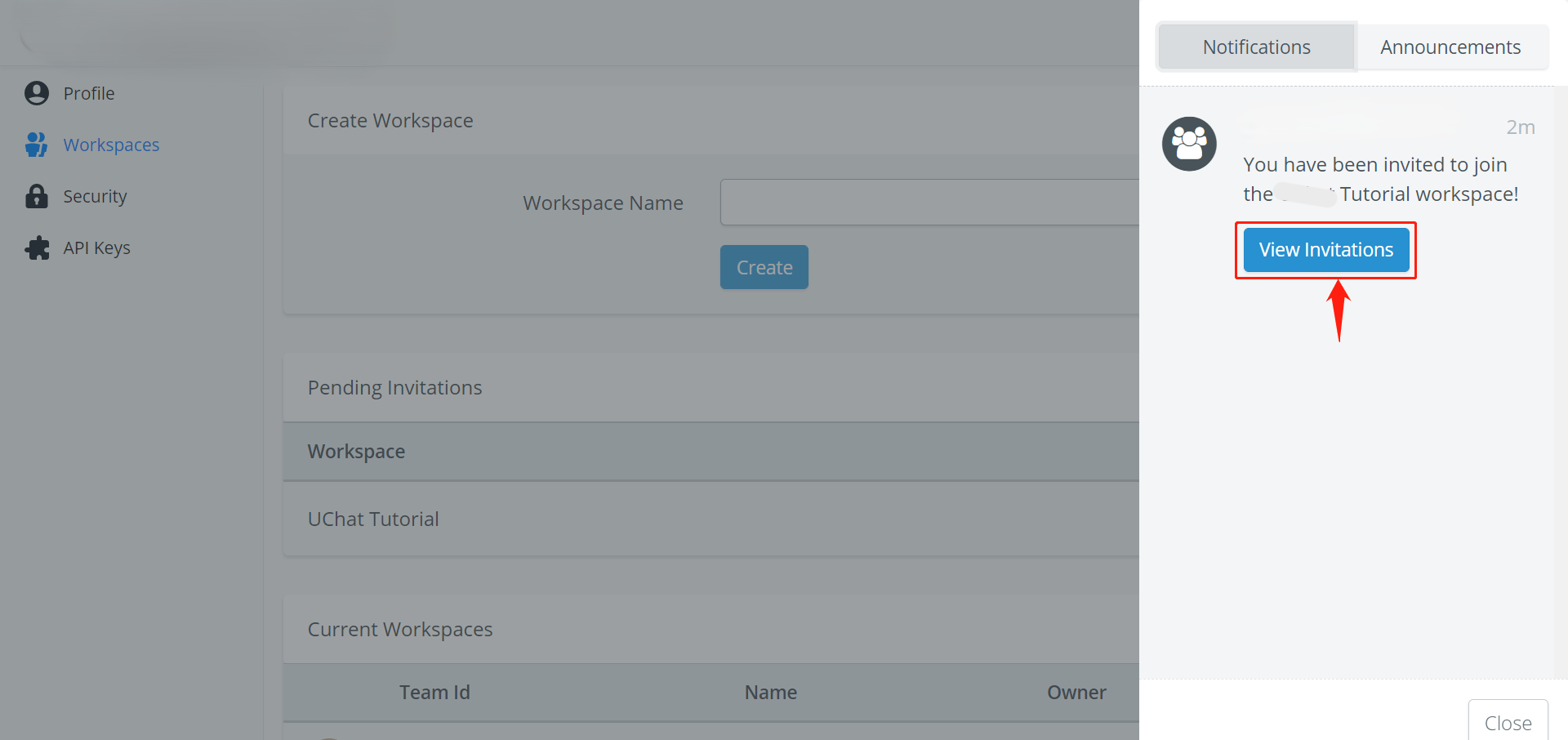Click the Workspace Name label
This screenshot has height=740, width=1568.
coord(603,203)
